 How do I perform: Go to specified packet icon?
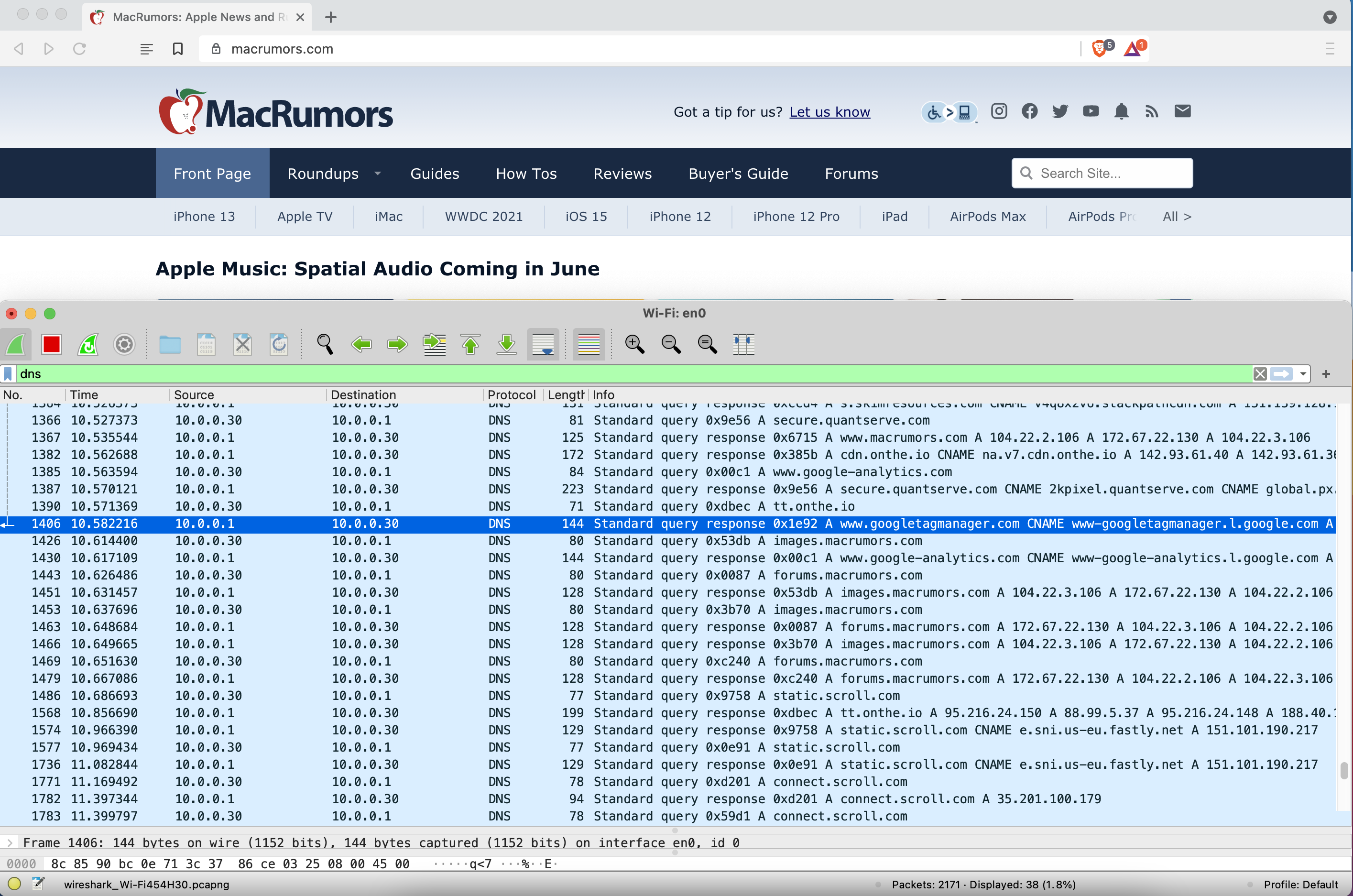(x=434, y=344)
